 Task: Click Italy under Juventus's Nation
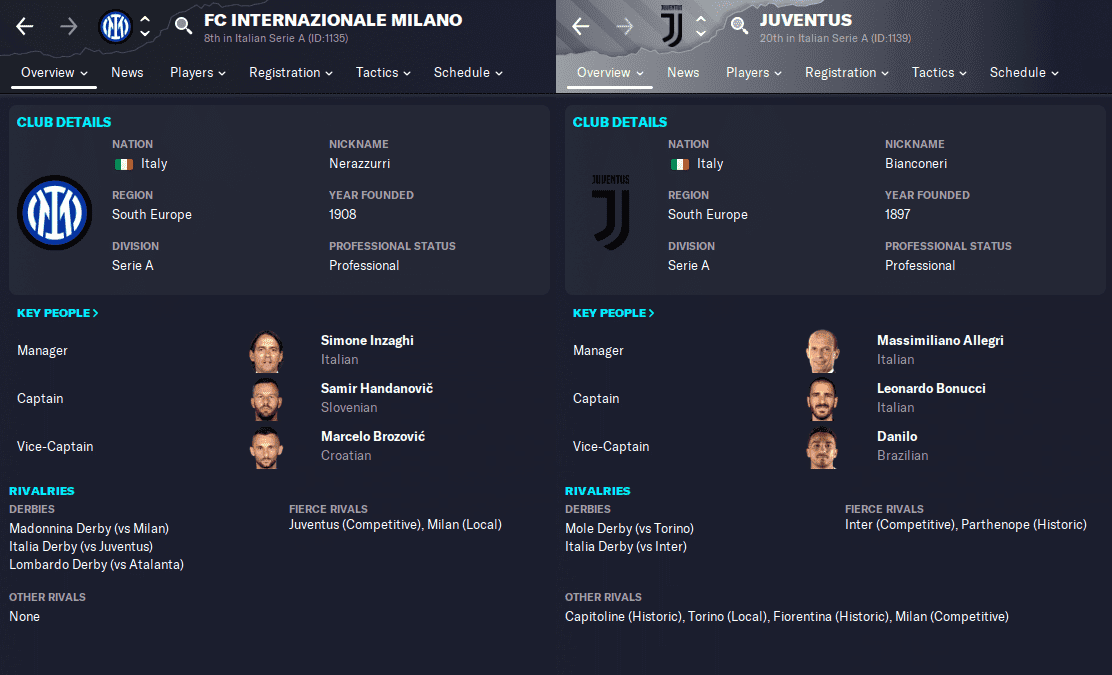710,164
